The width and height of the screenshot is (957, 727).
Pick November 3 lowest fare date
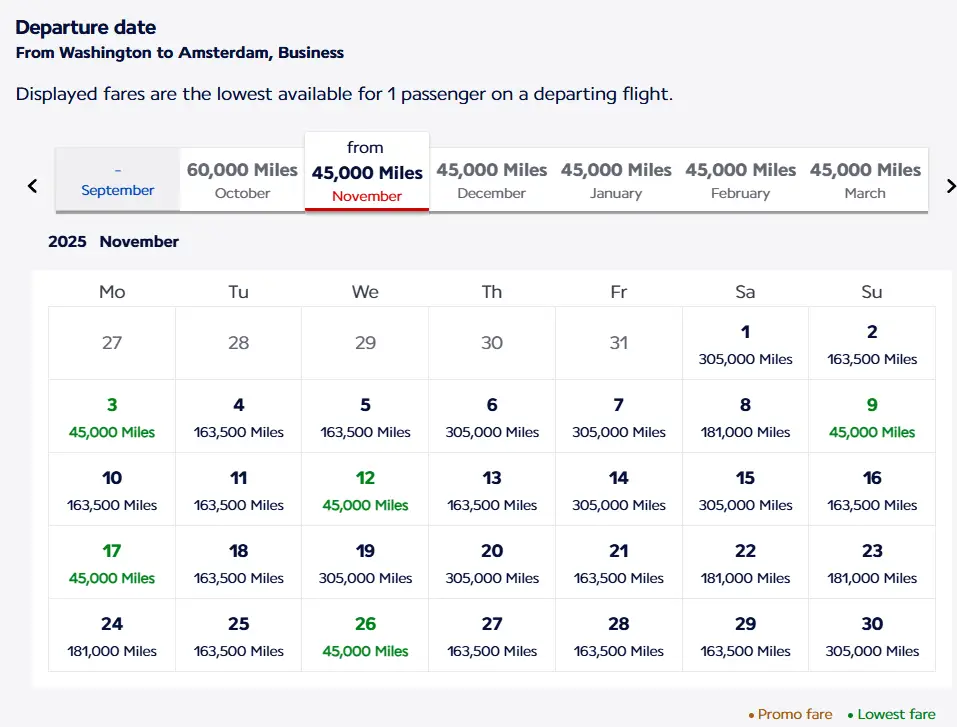click(x=112, y=417)
